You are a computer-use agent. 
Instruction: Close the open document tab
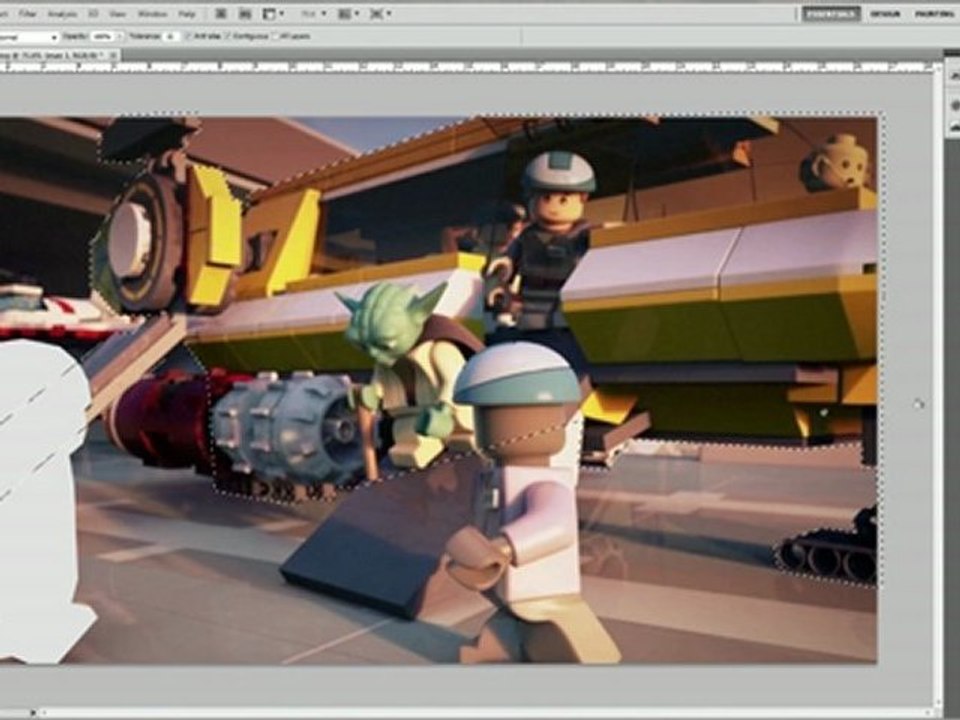[x=113, y=55]
